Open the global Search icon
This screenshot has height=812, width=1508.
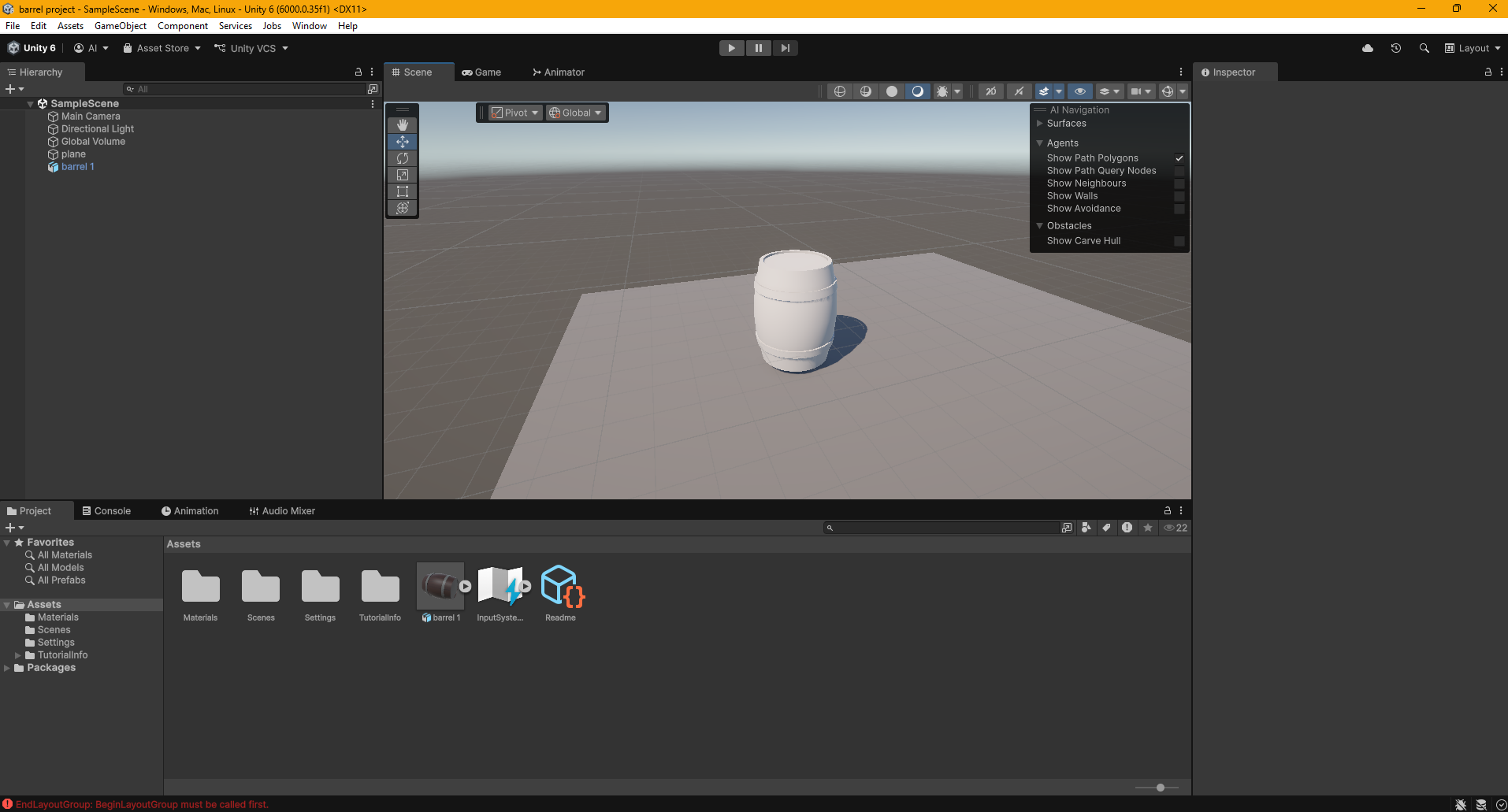[1424, 48]
